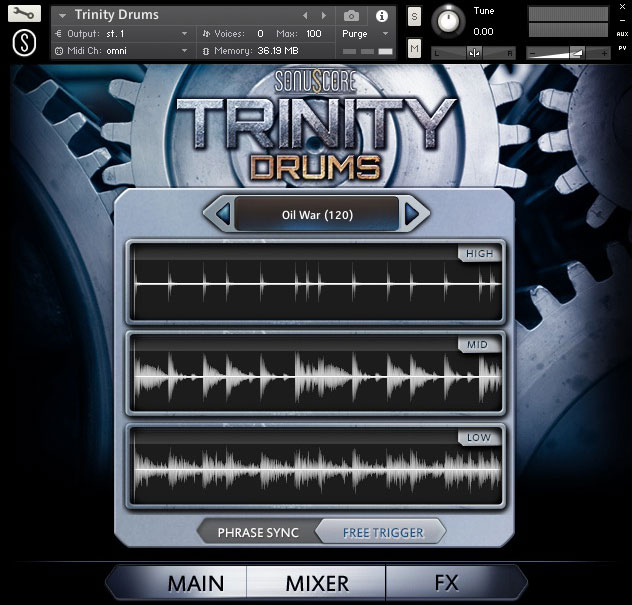Open the FX tab
This screenshot has width=632, height=605.
pyautogui.click(x=446, y=582)
